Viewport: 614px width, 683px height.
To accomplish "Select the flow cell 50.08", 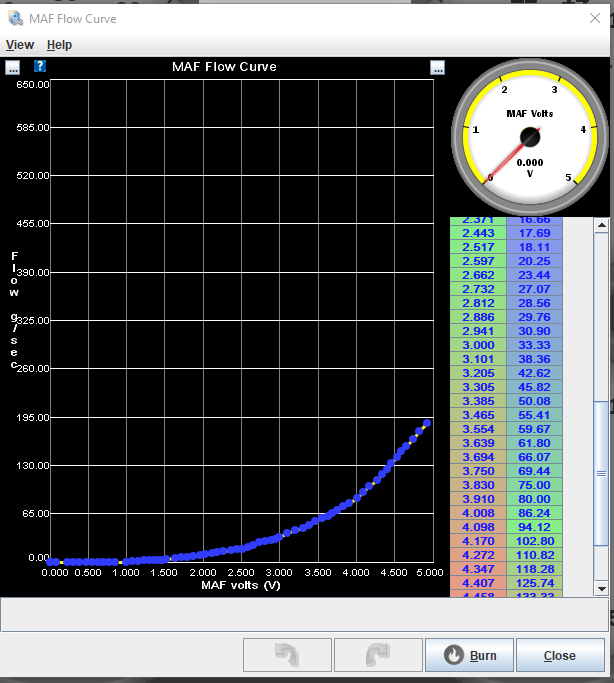I will 534,401.
